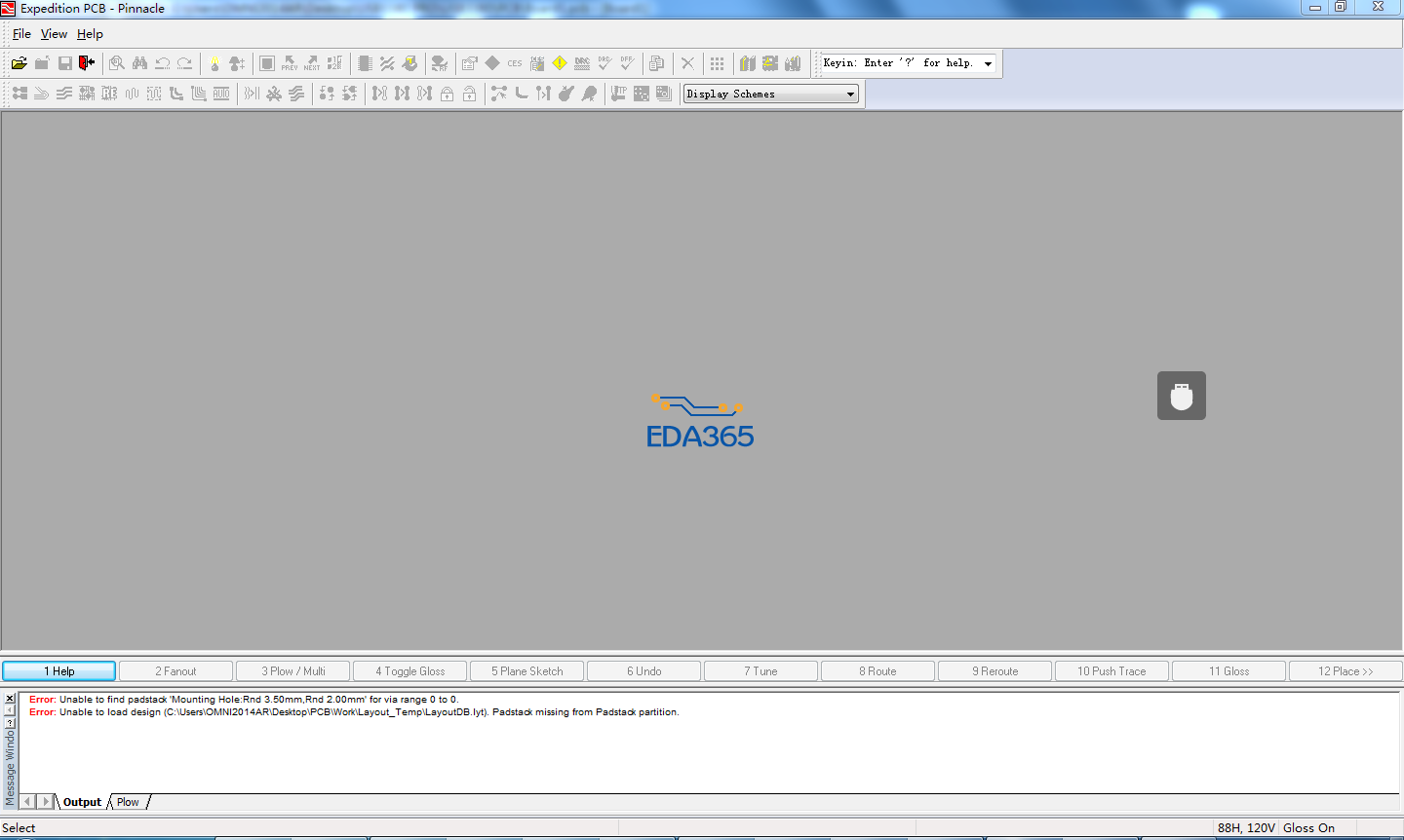Close the Message Window panel
Image resolution: width=1404 pixels, height=840 pixels.
coord(10,699)
